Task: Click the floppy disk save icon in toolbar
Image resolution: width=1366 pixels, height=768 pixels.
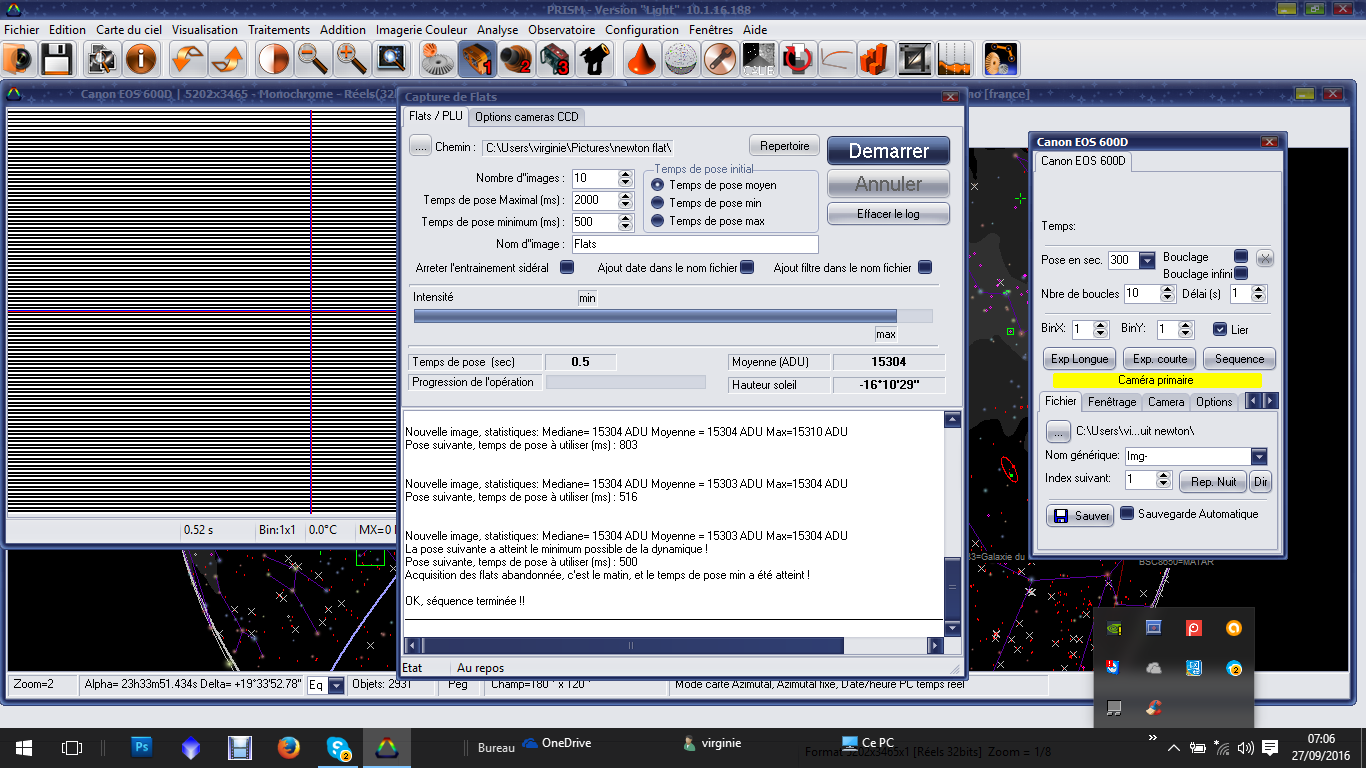Action: point(57,60)
